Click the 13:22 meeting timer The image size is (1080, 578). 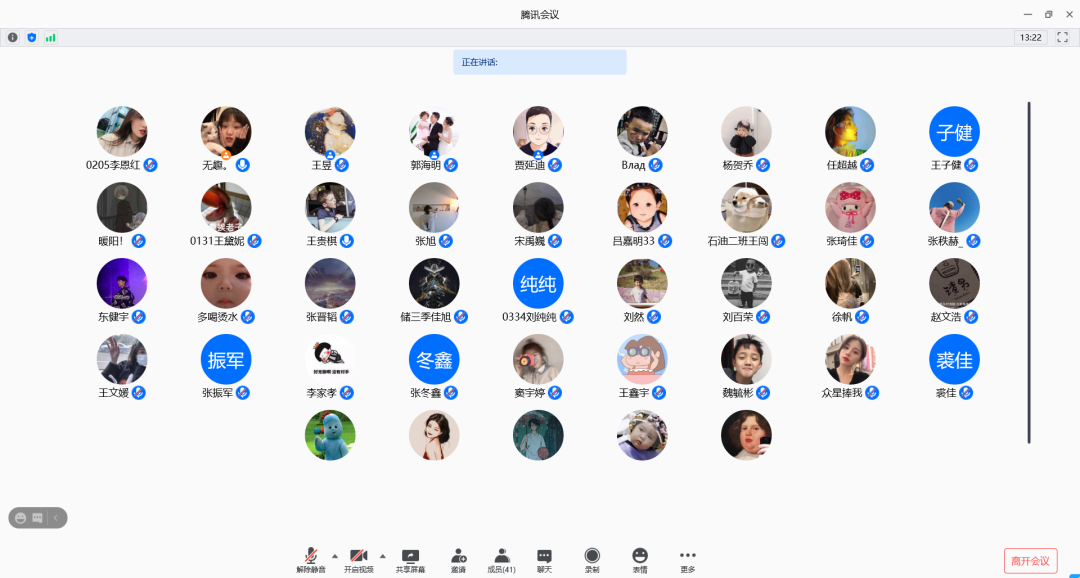(1030, 37)
